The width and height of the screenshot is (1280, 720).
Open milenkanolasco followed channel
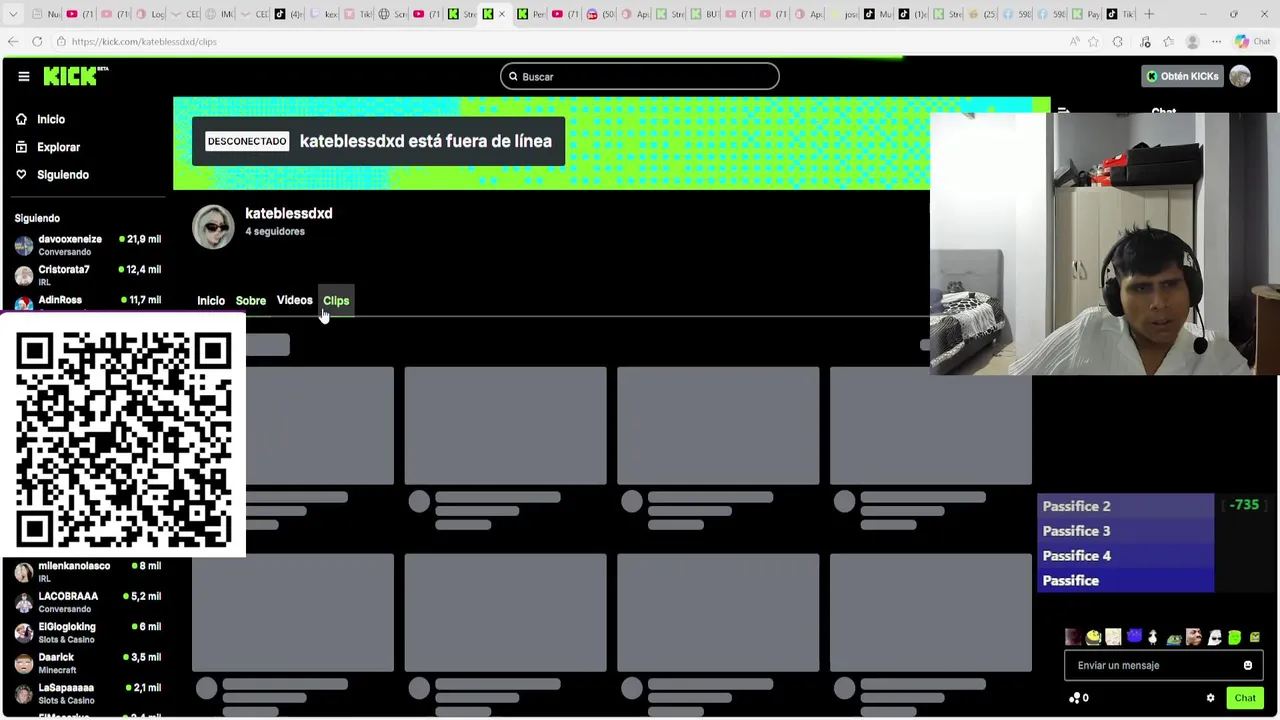pos(88,571)
